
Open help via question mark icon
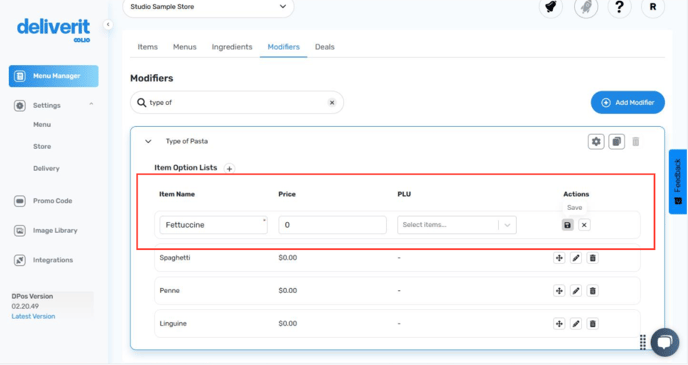tap(619, 7)
